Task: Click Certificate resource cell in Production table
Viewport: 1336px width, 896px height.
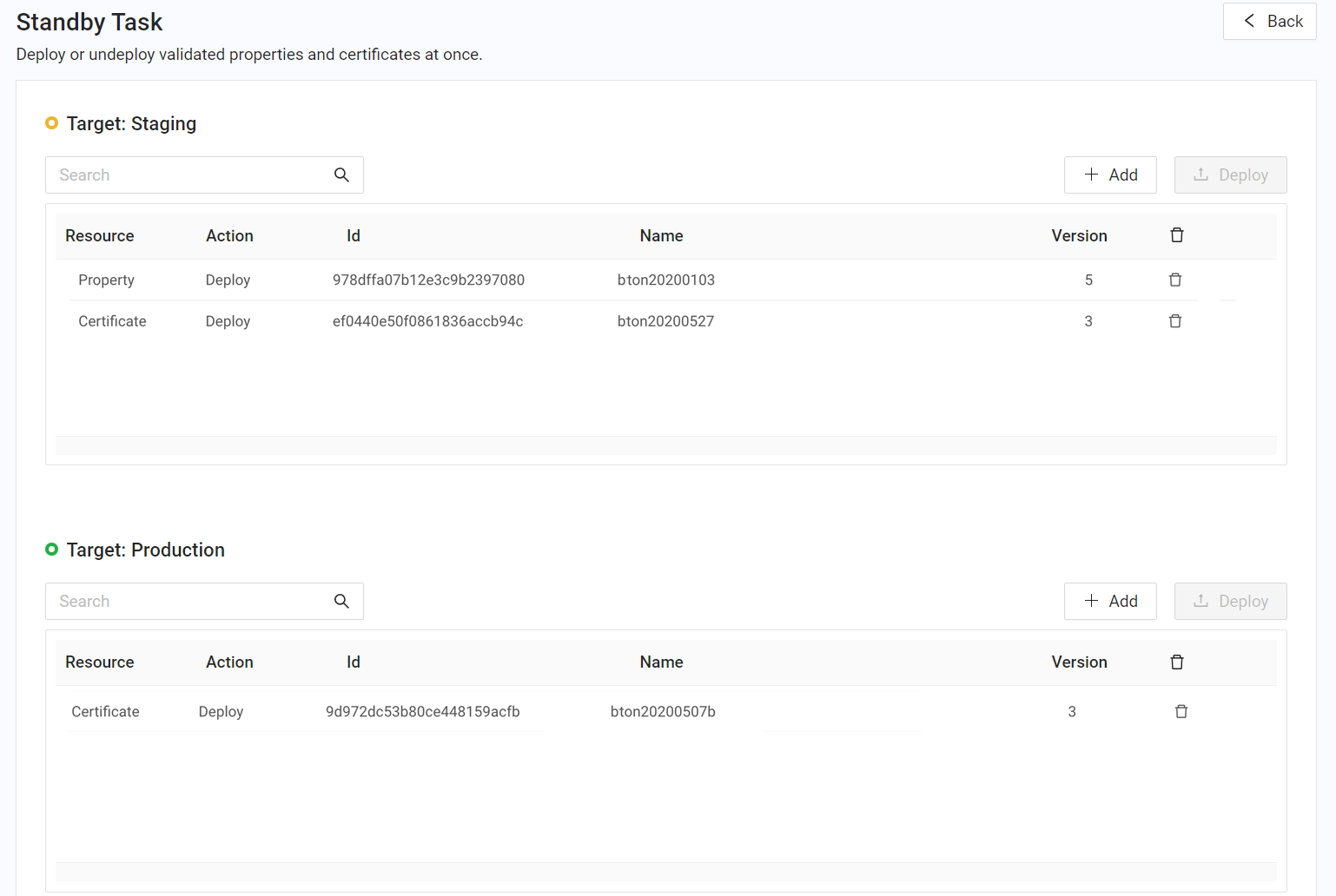Action: (105, 712)
